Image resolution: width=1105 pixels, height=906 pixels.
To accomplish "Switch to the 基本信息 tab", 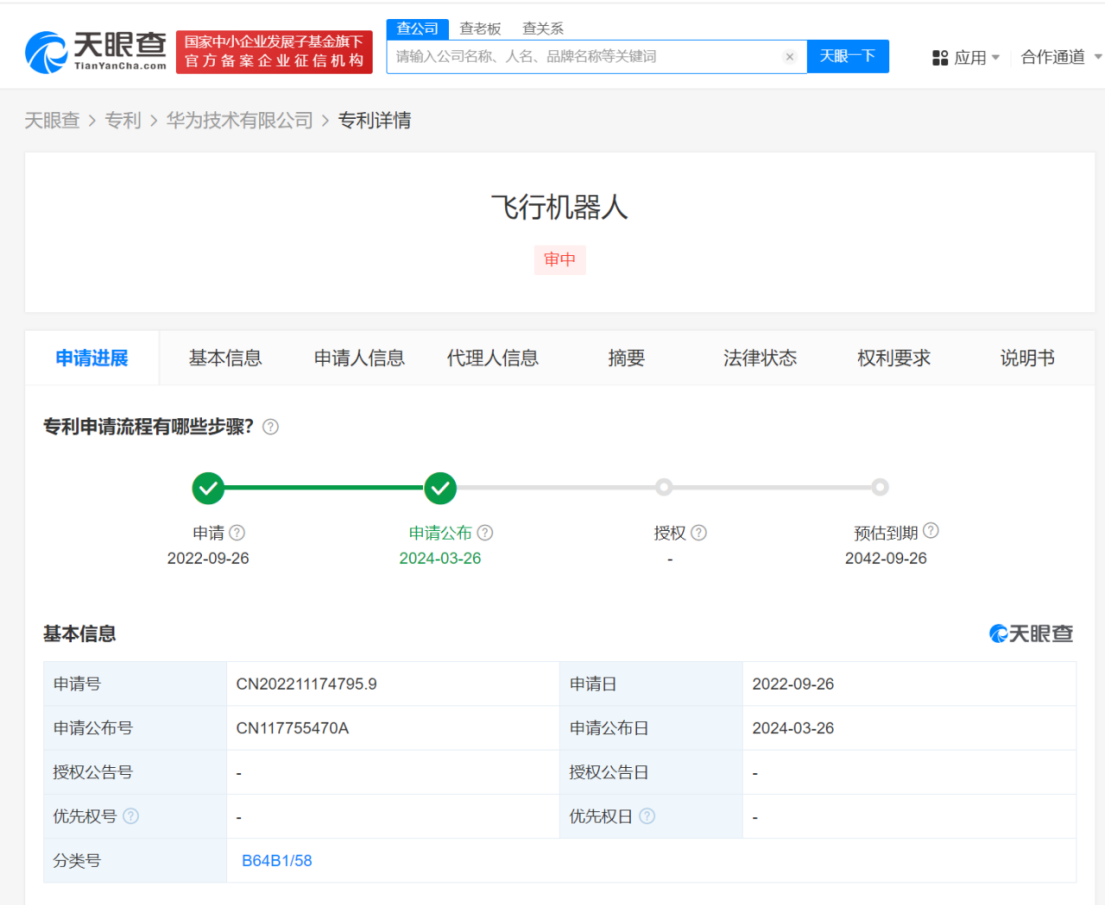I will [x=225, y=357].
